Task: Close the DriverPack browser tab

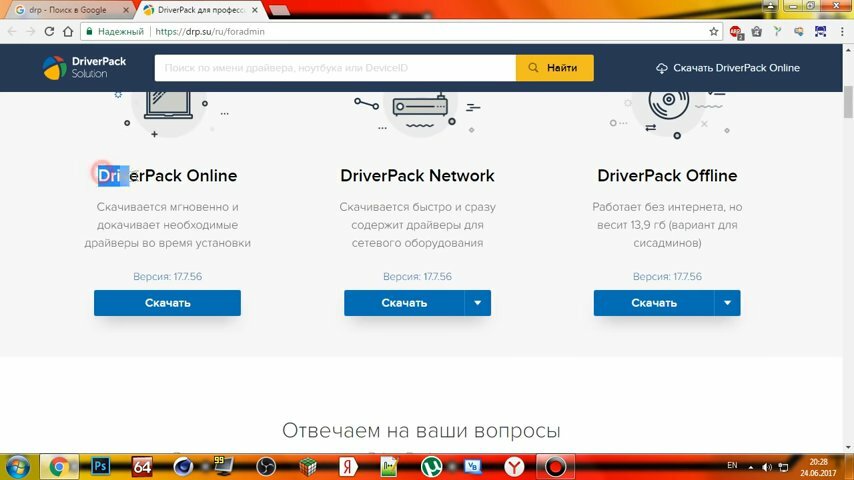Action: (x=254, y=10)
